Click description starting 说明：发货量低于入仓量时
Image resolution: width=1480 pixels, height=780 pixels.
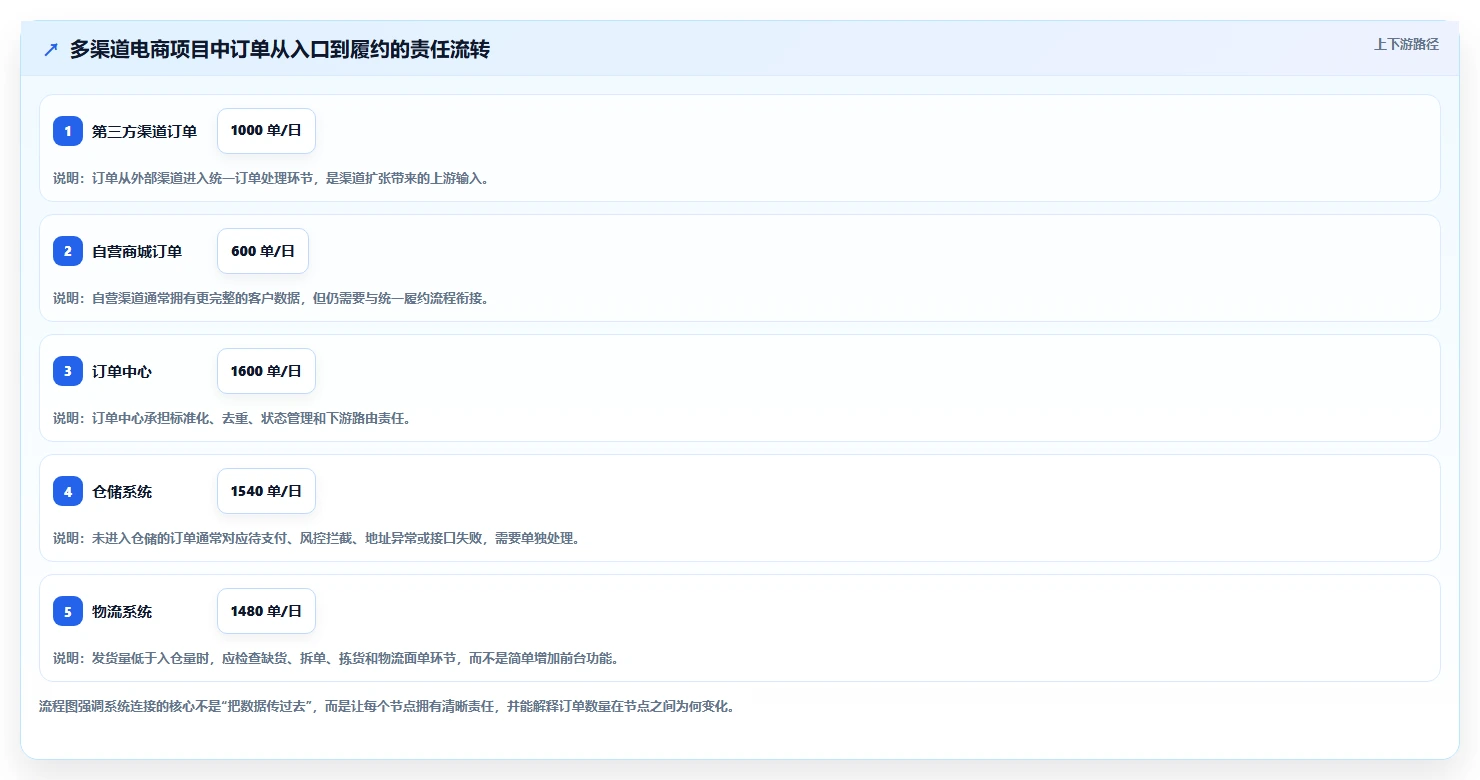(x=336, y=658)
